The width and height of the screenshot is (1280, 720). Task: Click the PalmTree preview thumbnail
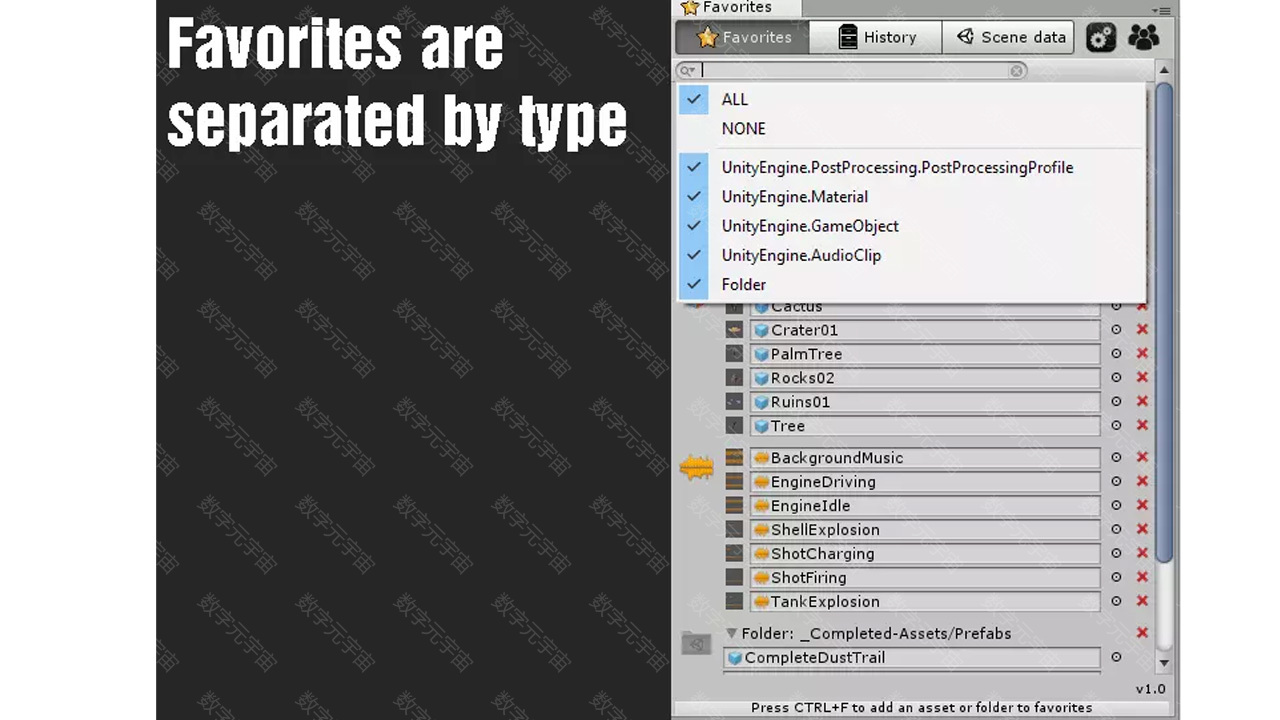(x=734, y=354)
